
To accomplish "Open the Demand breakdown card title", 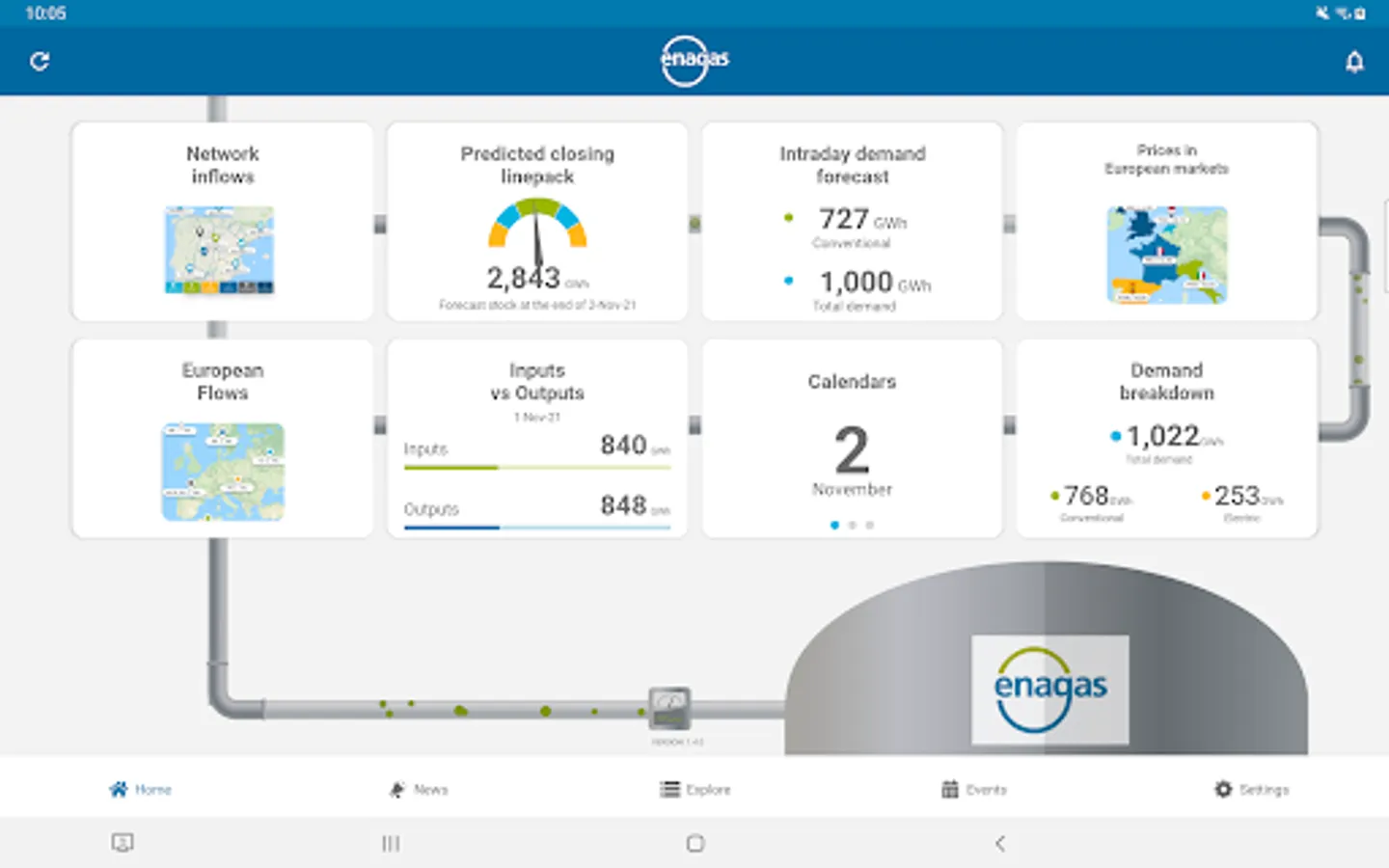I will coord(1166,382).
